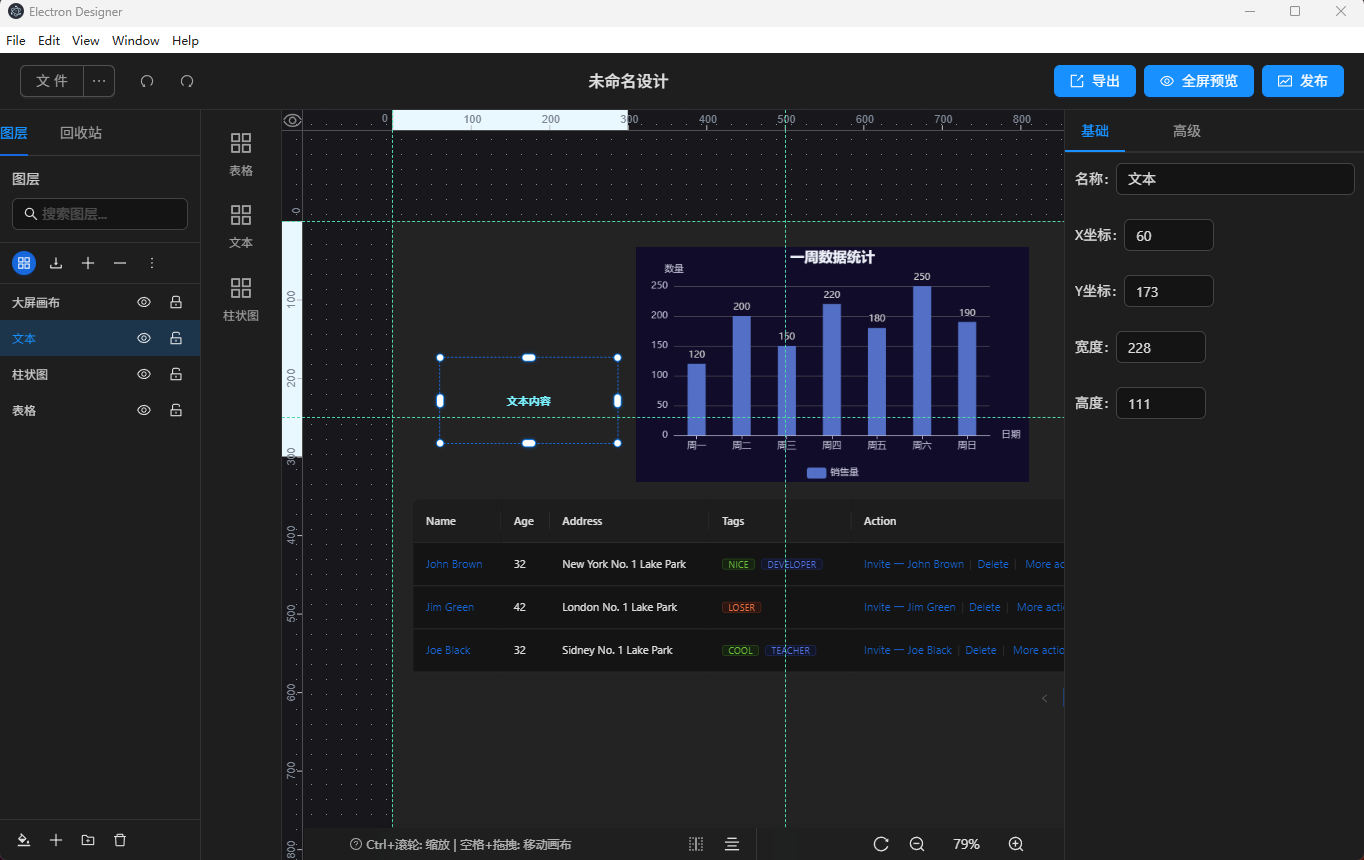Click the Y坐标 input showing 173

[x=1169, y=291]
